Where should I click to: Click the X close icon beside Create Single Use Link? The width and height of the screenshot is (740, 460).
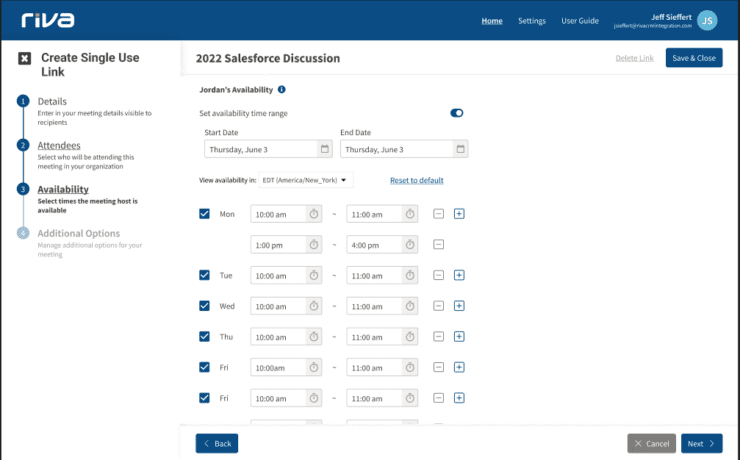pos(24,58)
